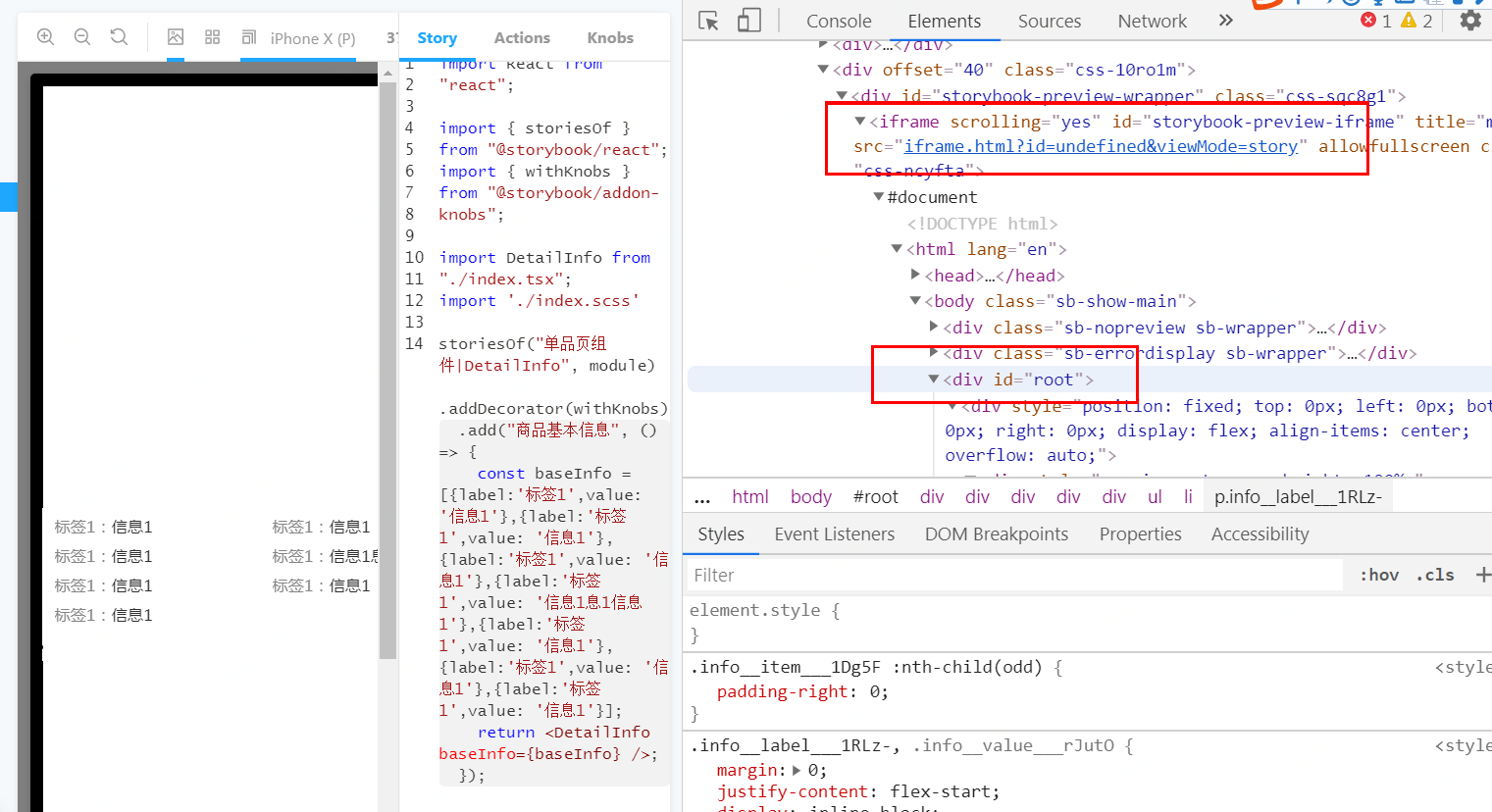Collapse the div id="root" node
This screenshot has width=1492, height=812.
(934, 380)
